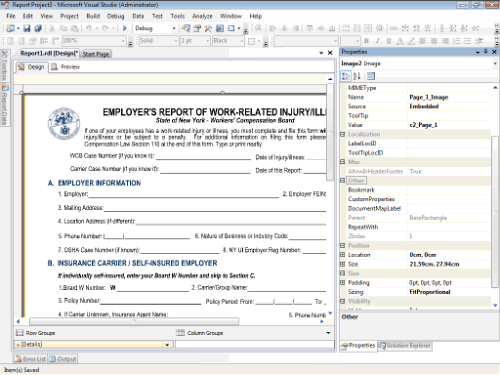The height and width of the screenshot is (375, 500).
Task: Open Solution Explorer from toolbar icon
Action: (186, 28)
